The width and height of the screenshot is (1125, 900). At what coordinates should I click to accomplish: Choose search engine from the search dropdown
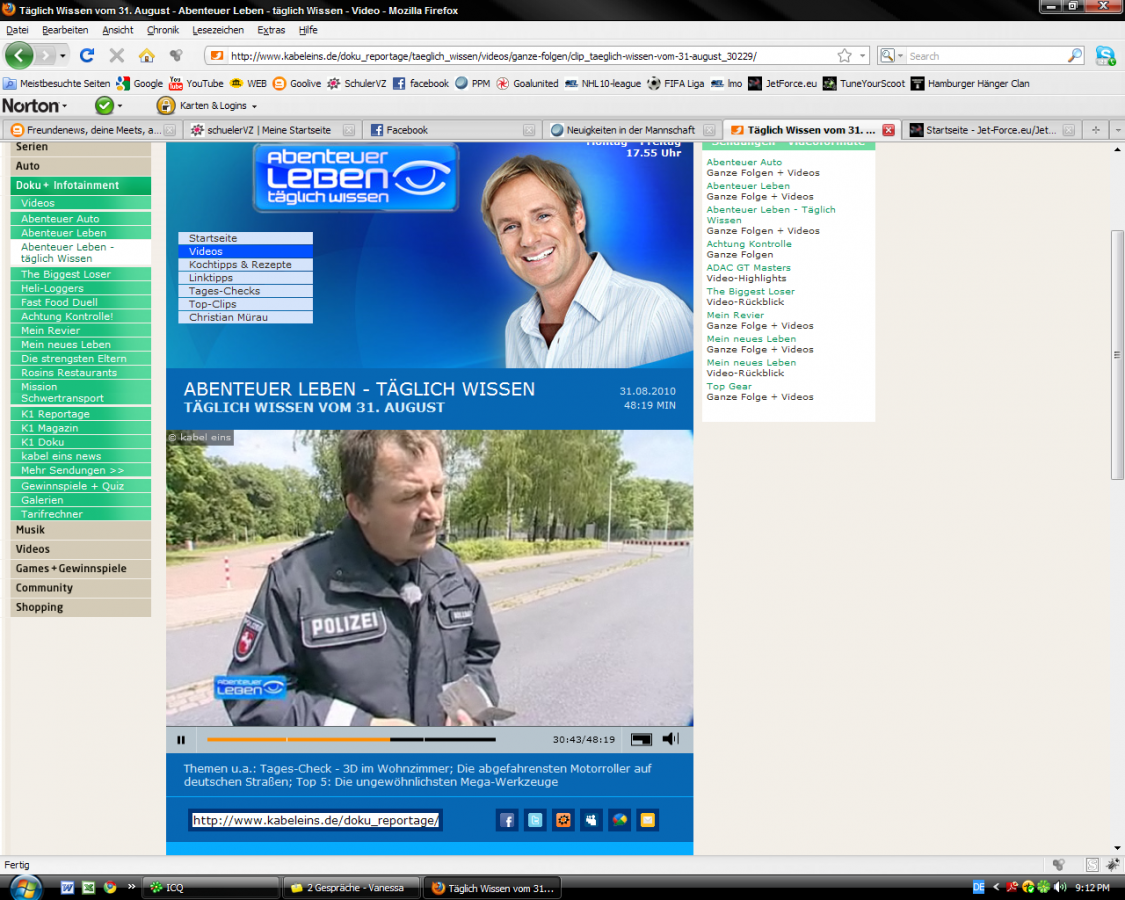point(892,55)
